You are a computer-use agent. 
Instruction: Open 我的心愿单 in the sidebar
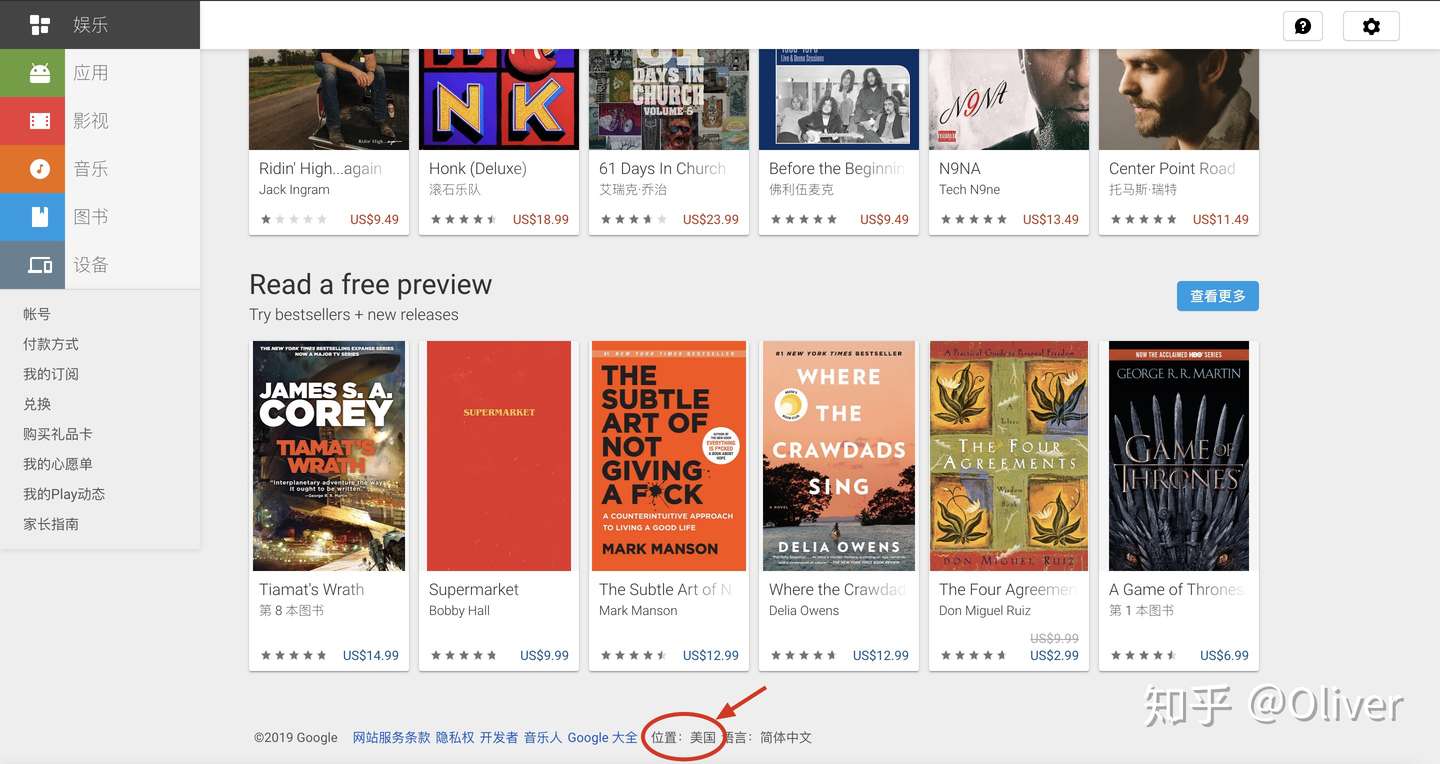point(58,464)
